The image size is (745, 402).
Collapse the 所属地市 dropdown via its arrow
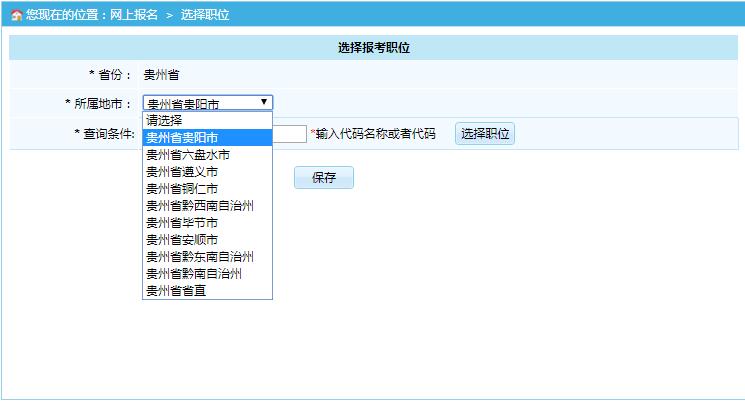[264, 102]
